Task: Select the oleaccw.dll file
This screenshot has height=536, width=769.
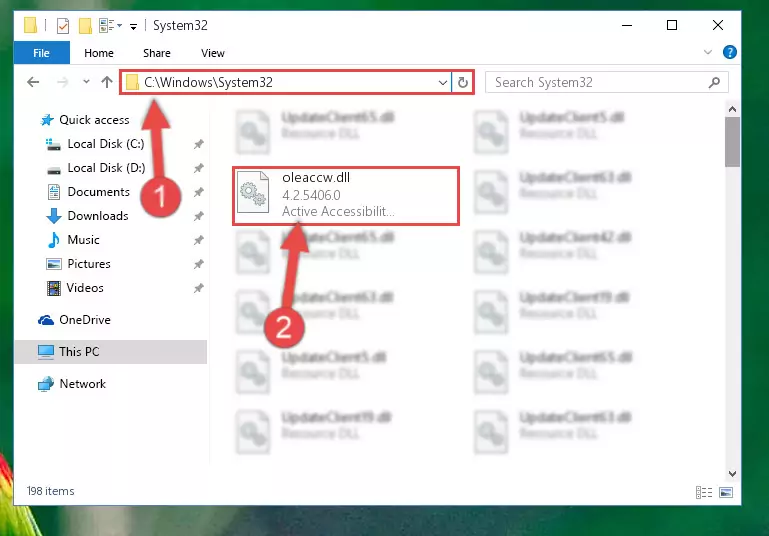Action: point(346,196)
